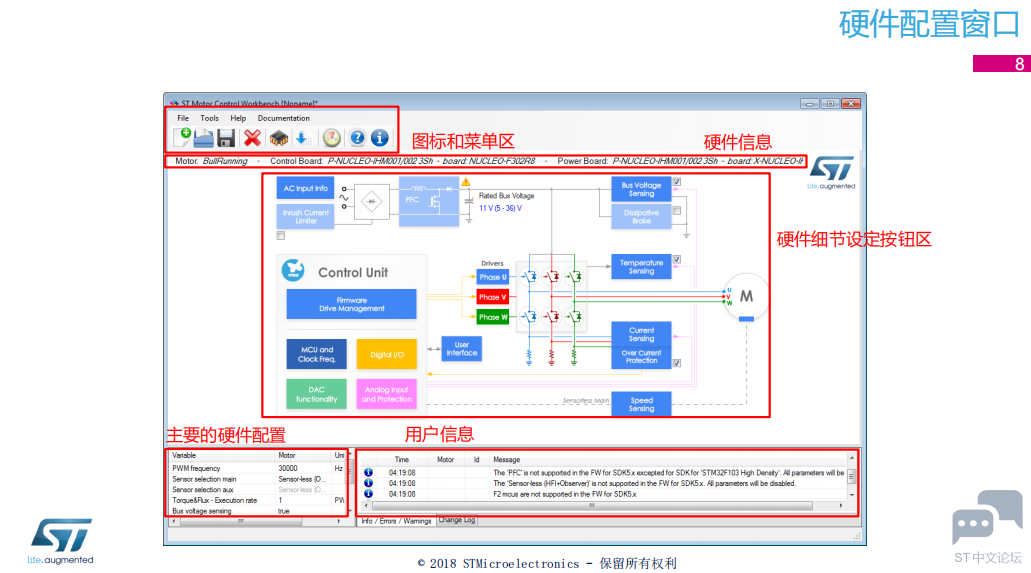Click the ST logo inside the Workbench window
1031x573 pixels.
click(x=832, y=172)
